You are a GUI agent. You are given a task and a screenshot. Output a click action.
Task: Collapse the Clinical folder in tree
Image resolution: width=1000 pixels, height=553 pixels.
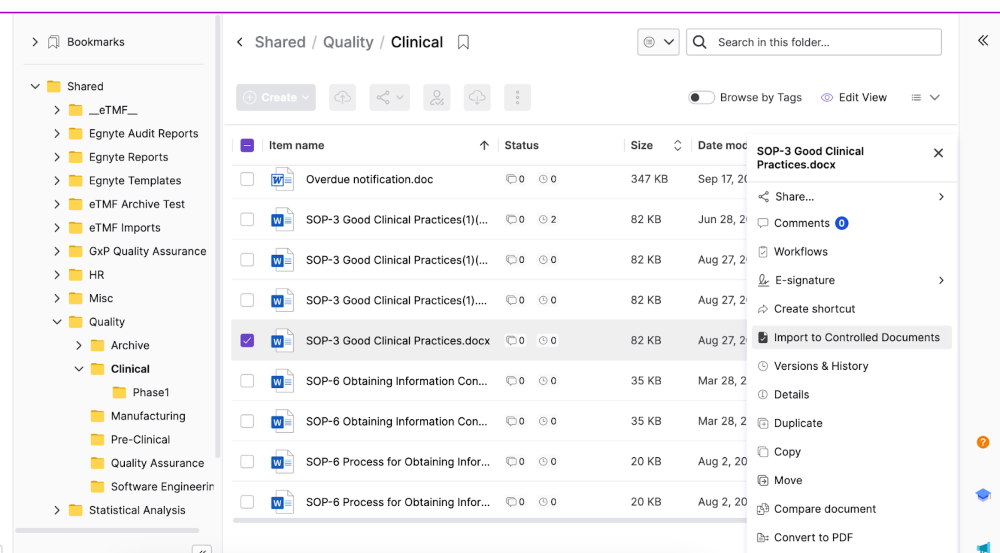(78, 369)
